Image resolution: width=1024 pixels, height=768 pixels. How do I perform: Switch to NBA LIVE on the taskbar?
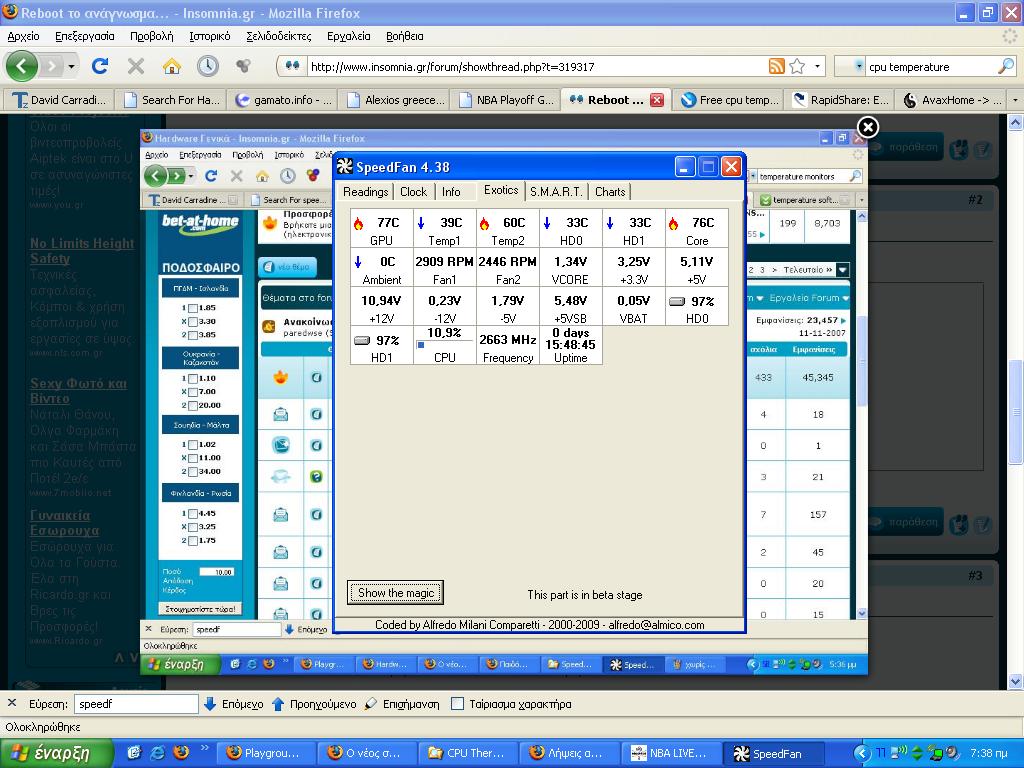671,753
